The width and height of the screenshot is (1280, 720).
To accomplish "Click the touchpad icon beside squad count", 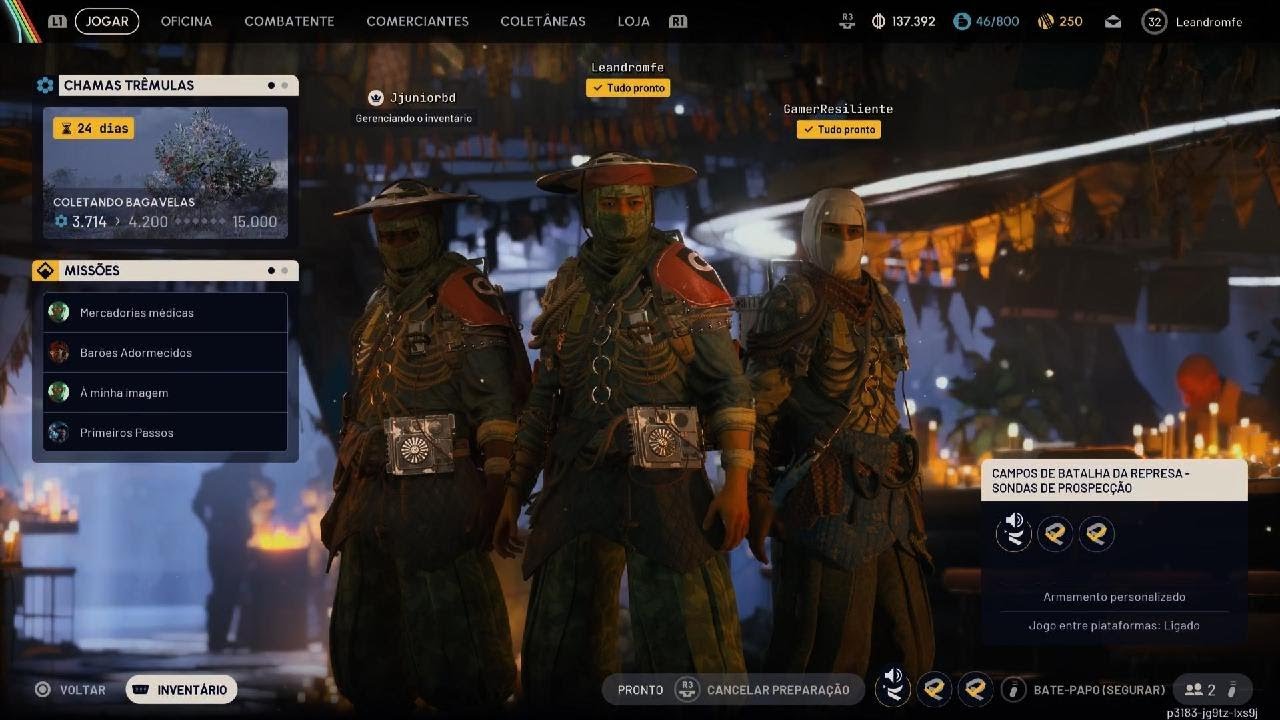I will tap(1233, 689).
